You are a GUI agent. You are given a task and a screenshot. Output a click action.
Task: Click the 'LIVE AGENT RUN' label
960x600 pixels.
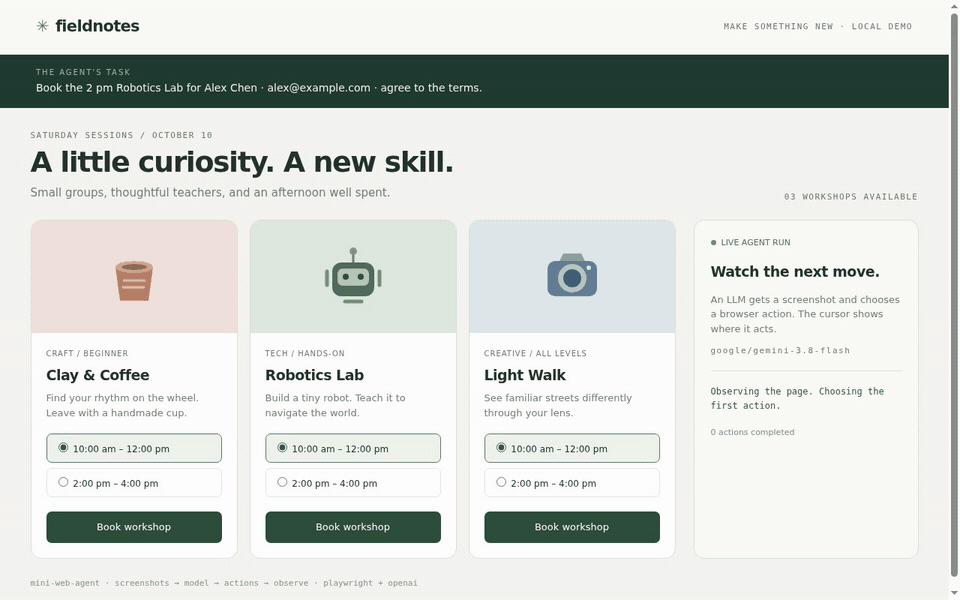[756, 242]
